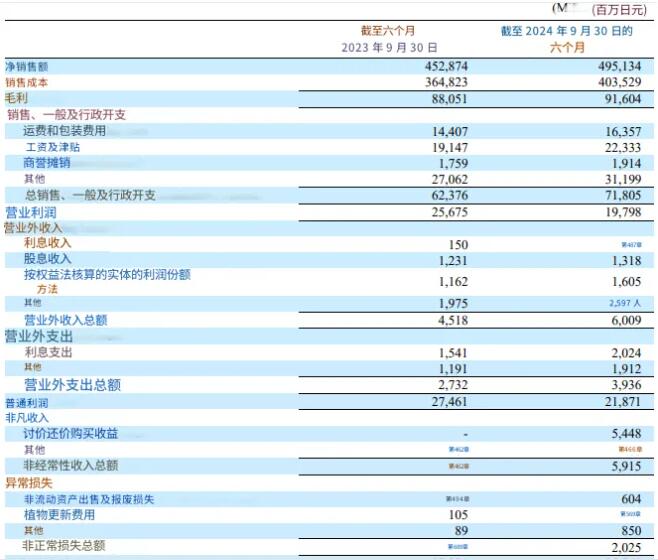Click the 净销售额 row label
The image size is (658, 560).
27,66
